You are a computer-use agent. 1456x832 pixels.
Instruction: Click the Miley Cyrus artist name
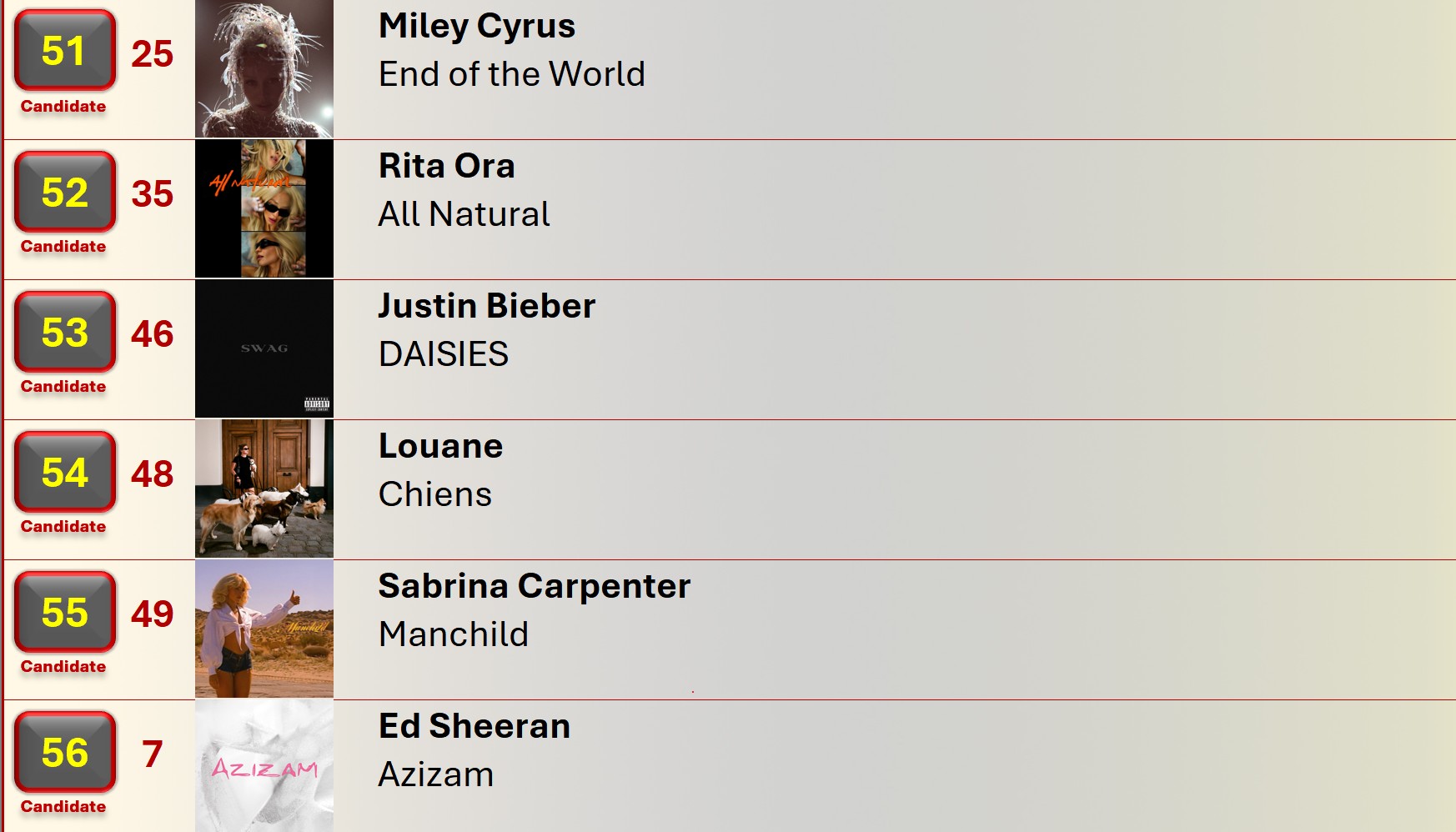click(476, 26)
